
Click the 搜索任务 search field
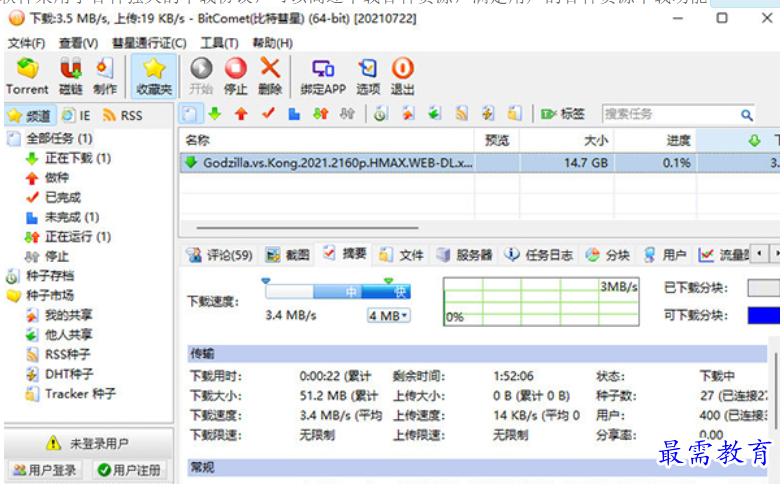tap(670, 114)
